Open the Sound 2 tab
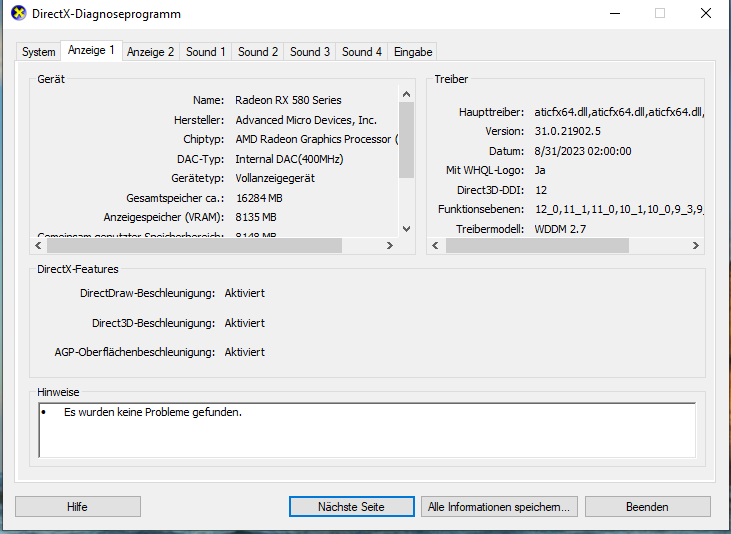 point(258,52)
